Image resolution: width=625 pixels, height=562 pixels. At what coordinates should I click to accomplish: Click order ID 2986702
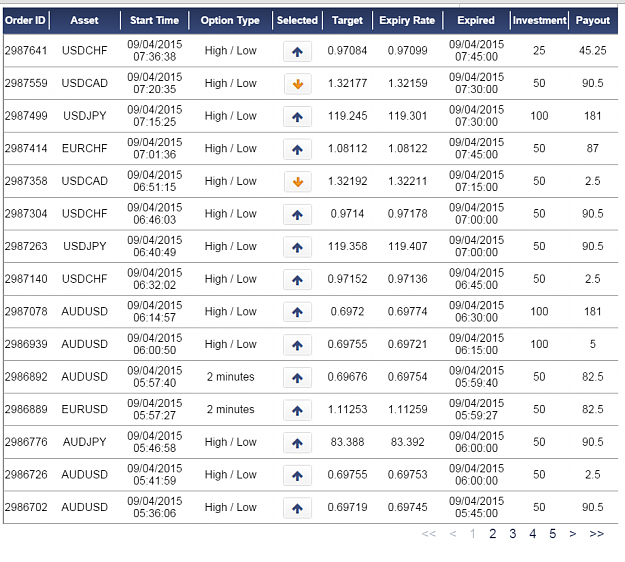(26, 507)
